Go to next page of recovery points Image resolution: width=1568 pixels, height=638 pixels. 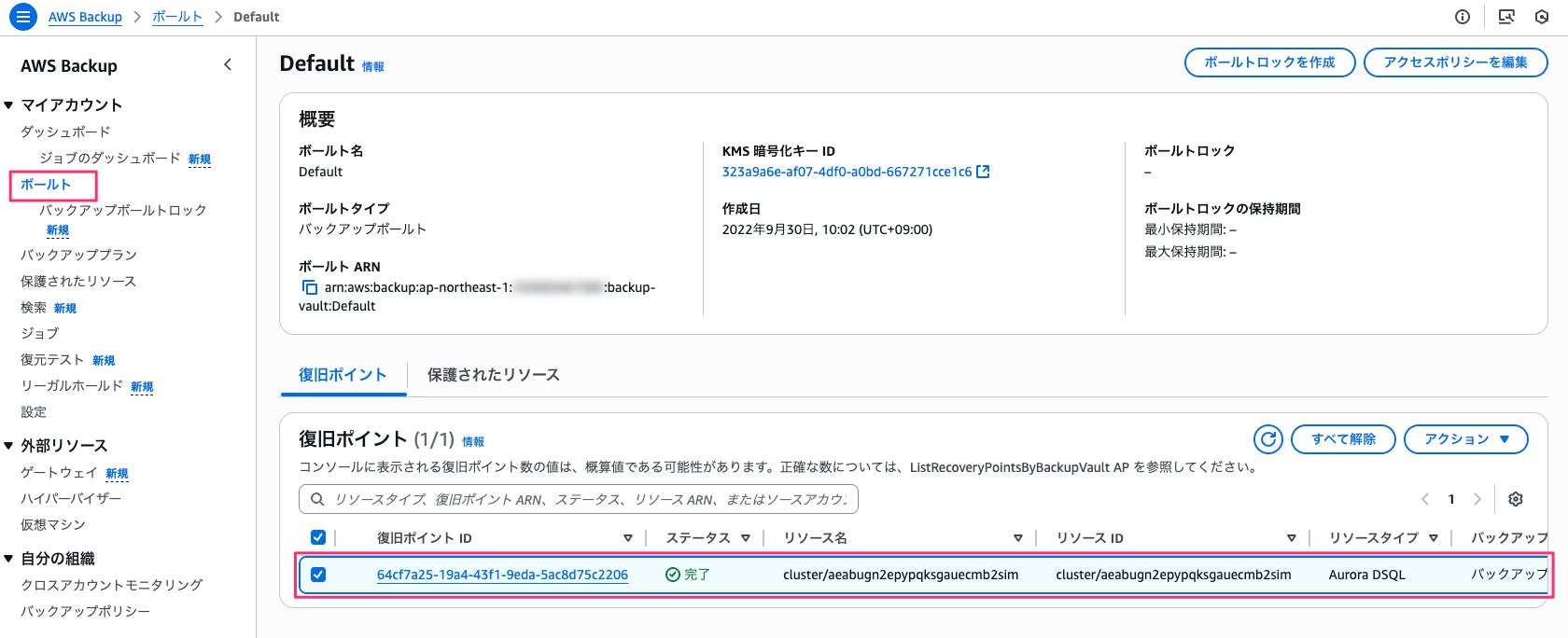(1477, 499)
